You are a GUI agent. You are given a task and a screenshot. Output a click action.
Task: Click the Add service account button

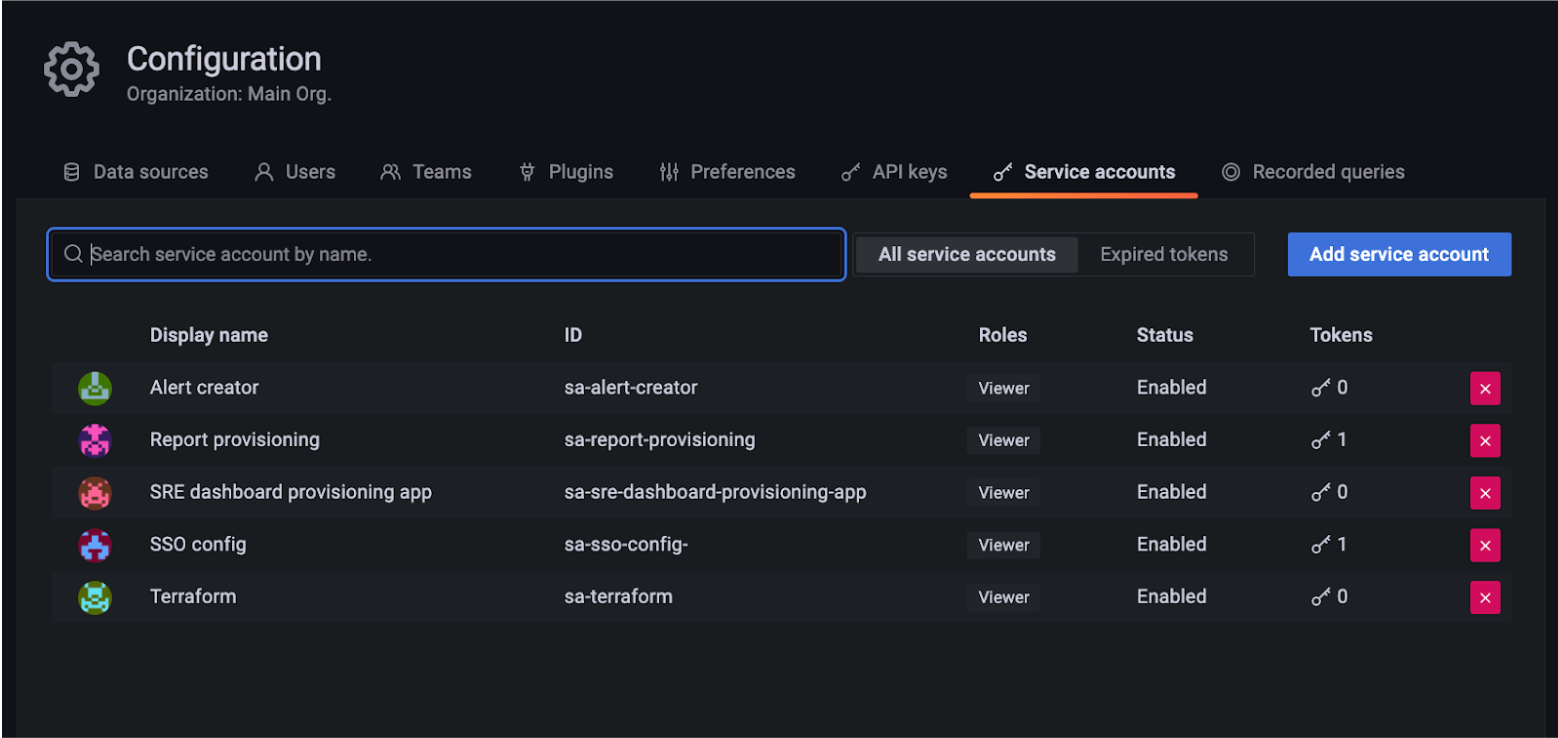pos(1398,254)
